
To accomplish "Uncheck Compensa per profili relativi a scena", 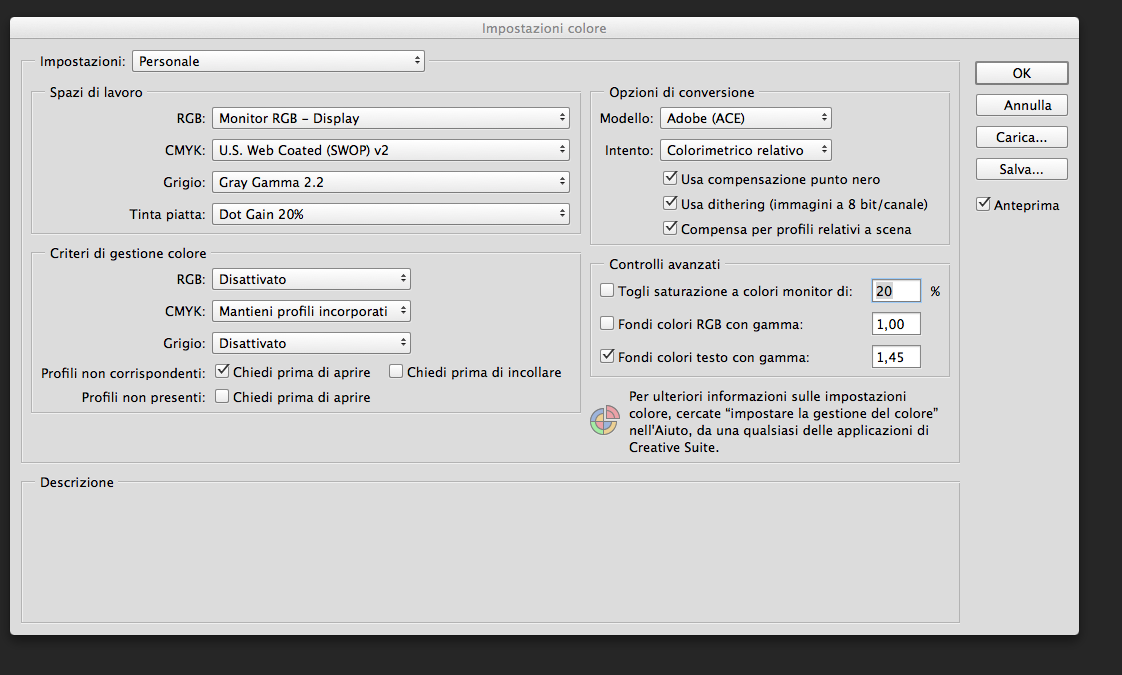I will [670, 228].
